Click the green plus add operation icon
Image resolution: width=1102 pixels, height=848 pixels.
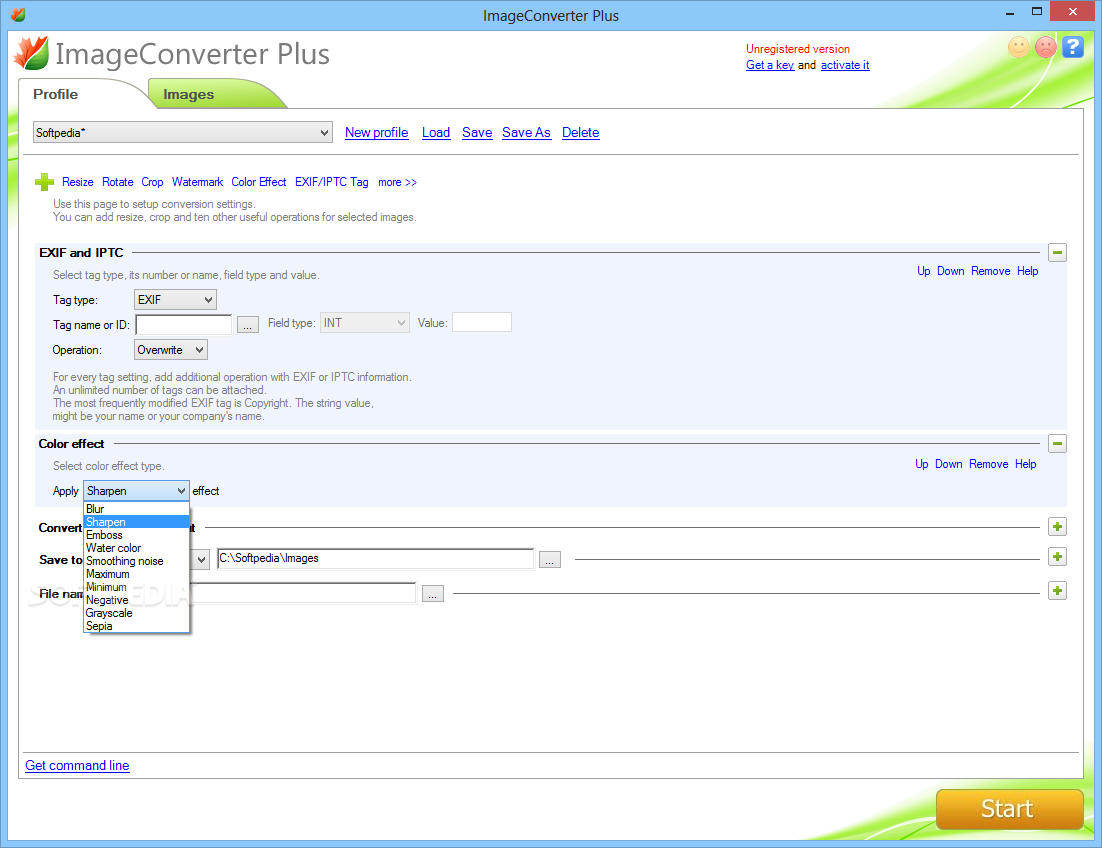tap(44, 182)
